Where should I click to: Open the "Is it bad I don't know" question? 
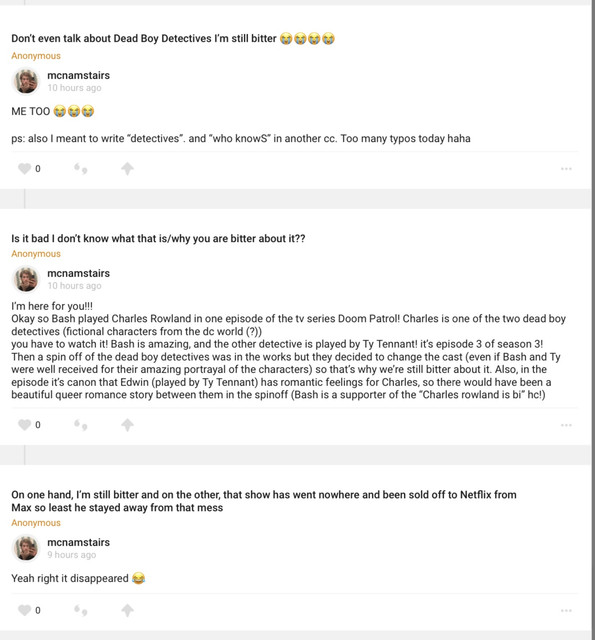158,238
